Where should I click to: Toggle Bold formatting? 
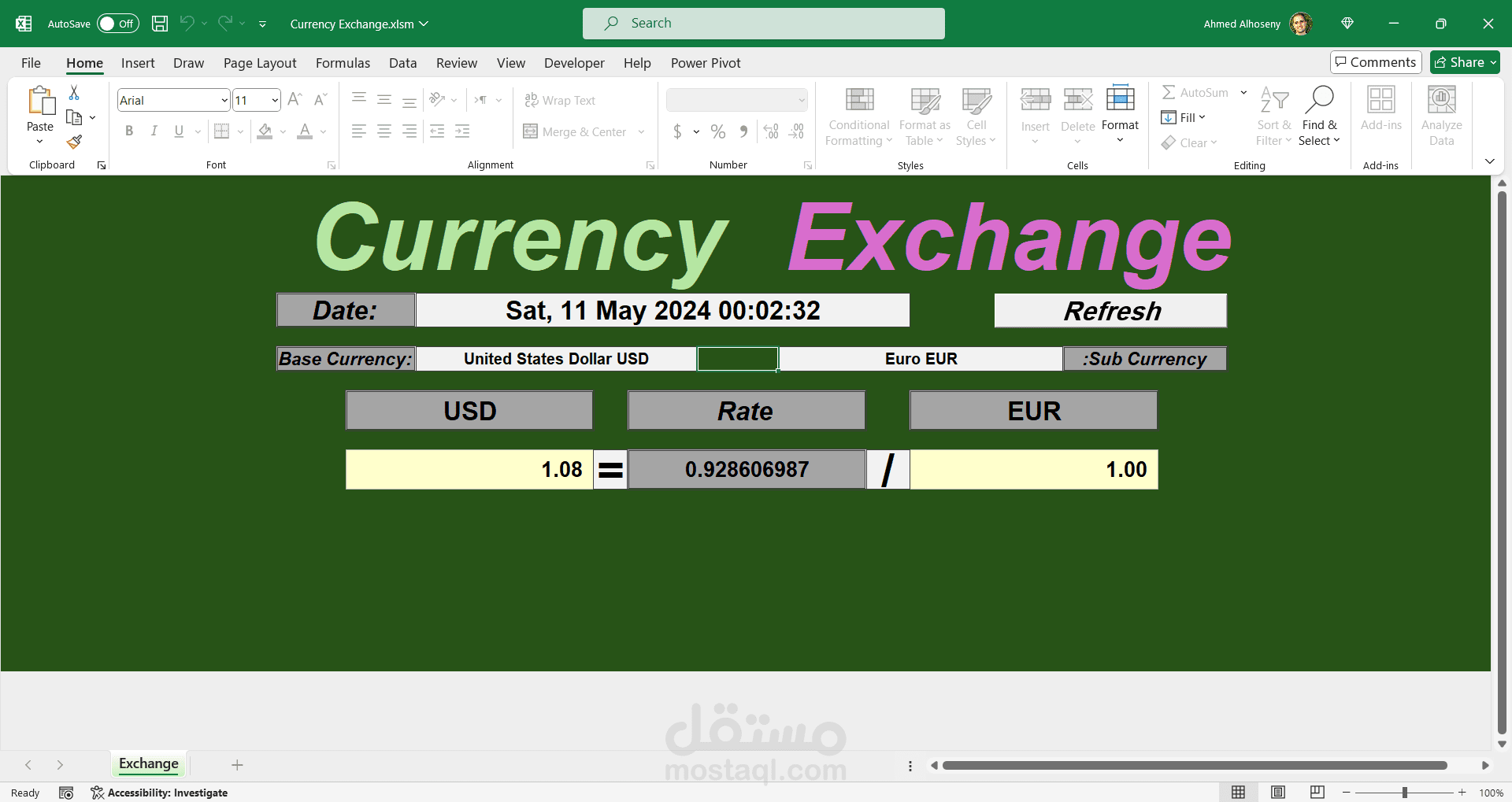(x=129, y=131)
